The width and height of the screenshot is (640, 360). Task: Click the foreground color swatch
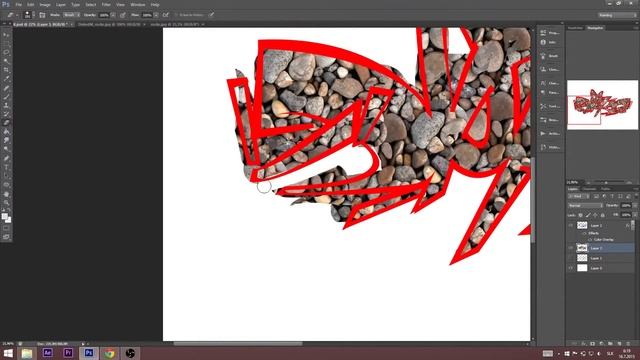(x=5, y=217)
